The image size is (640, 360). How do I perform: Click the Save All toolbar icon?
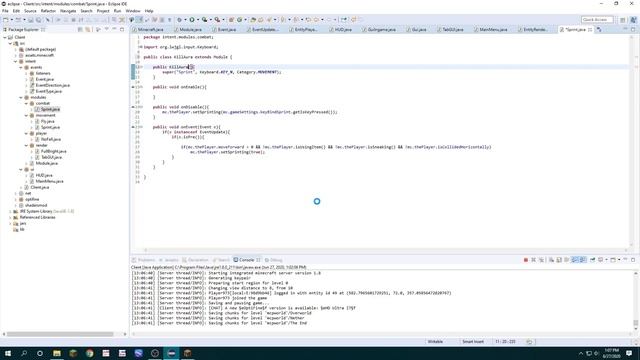pyautogui.click(x=38, y=20)
